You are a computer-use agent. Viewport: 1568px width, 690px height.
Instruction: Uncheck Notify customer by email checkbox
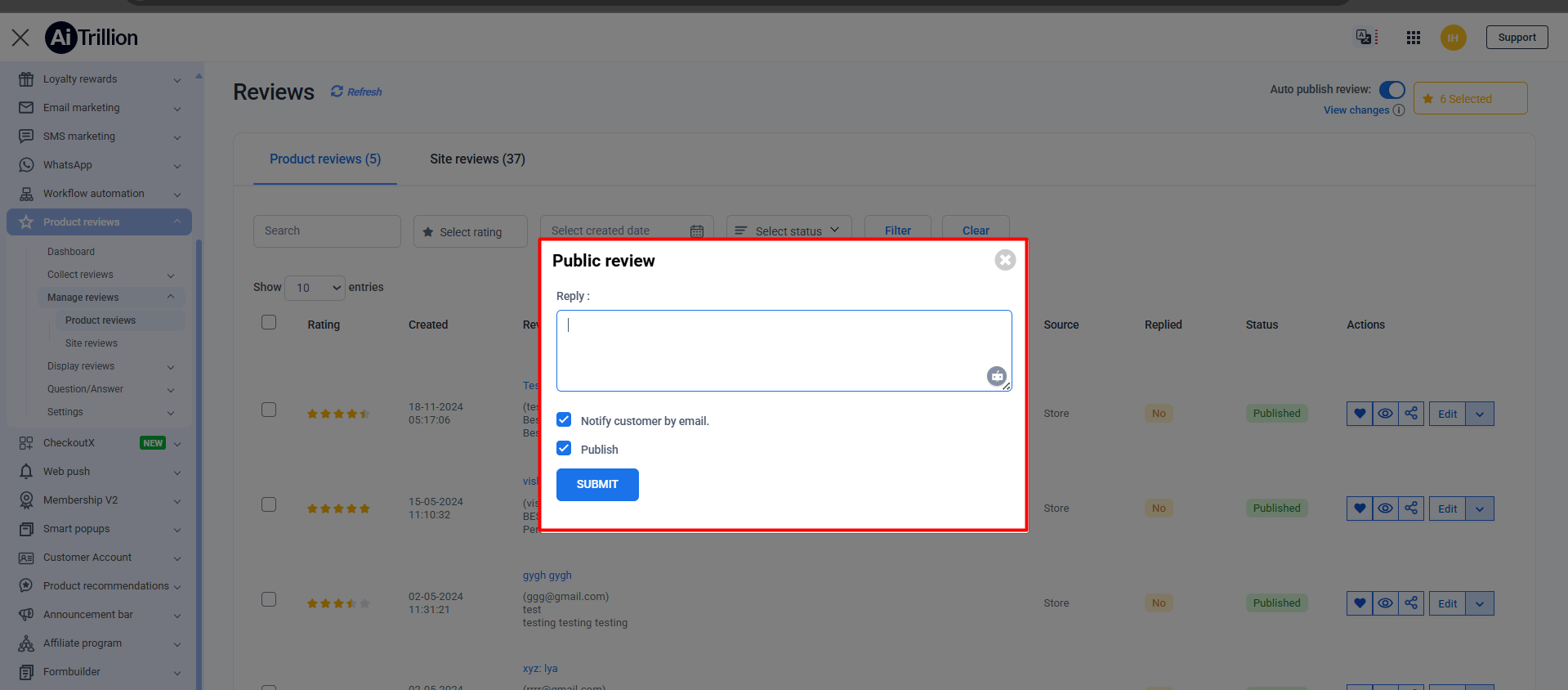coord(564,419)
